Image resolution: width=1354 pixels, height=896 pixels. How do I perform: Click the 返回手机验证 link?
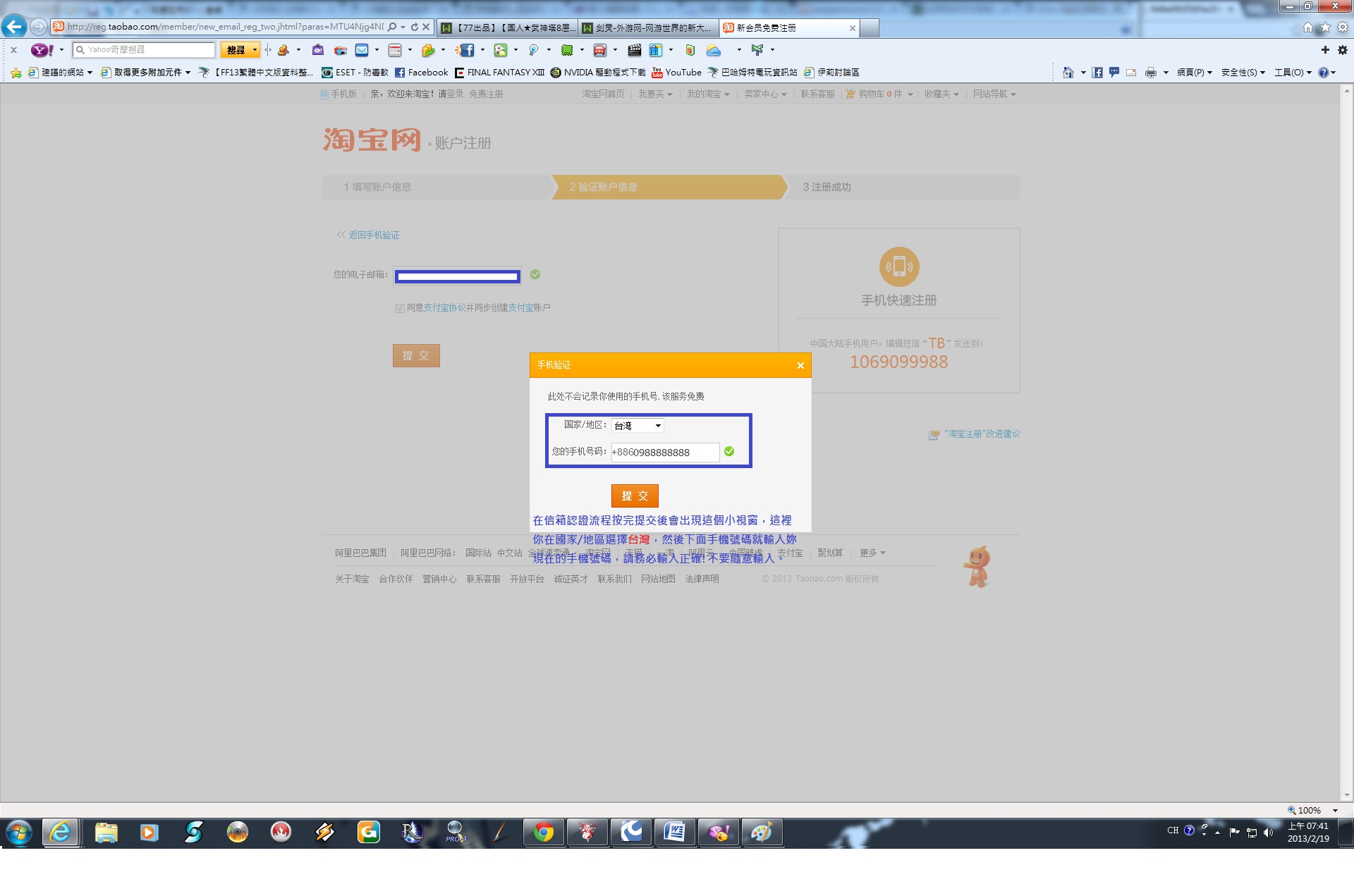pos(374,235)
